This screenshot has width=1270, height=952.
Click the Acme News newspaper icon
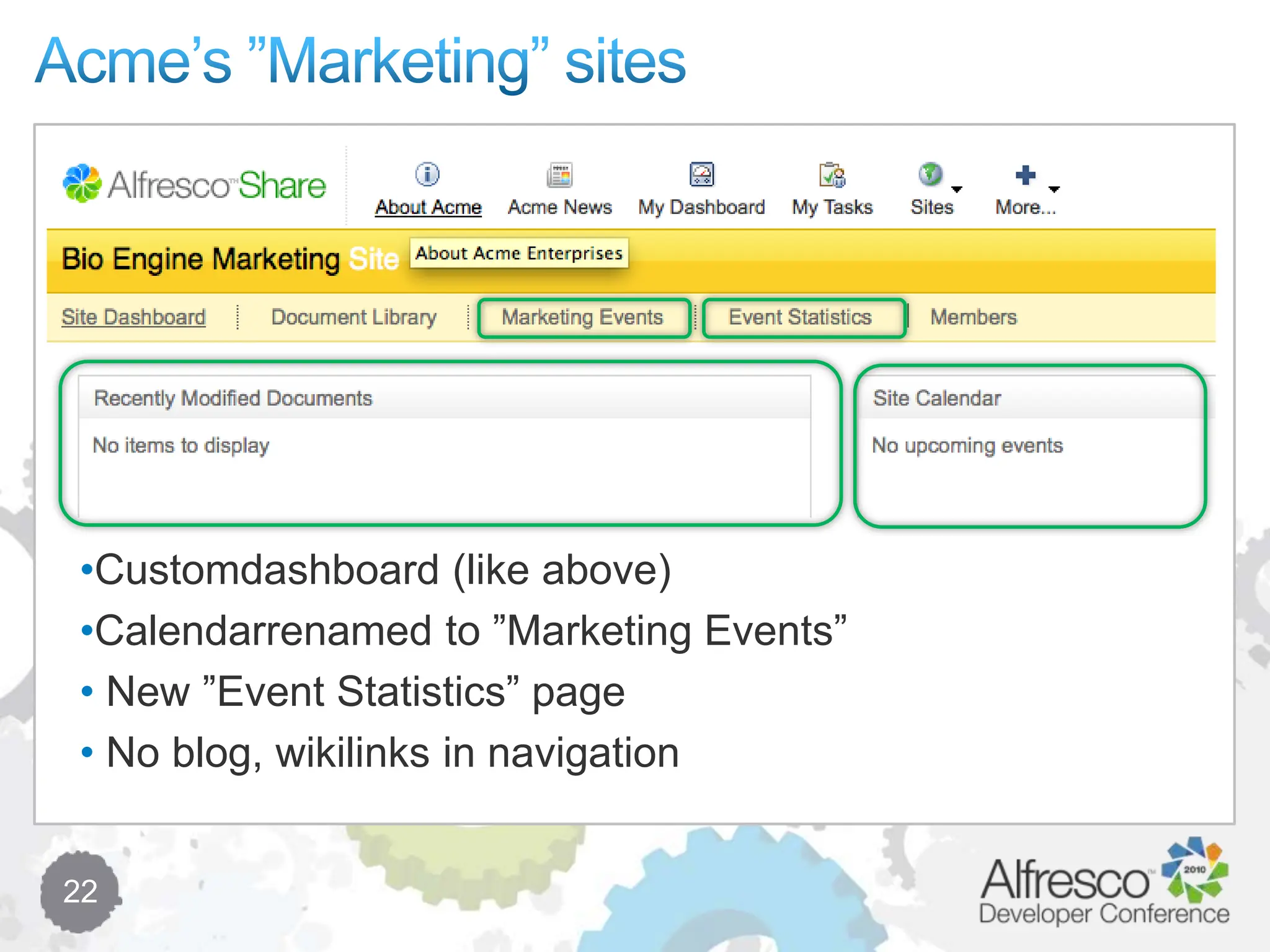pos(559,175)
